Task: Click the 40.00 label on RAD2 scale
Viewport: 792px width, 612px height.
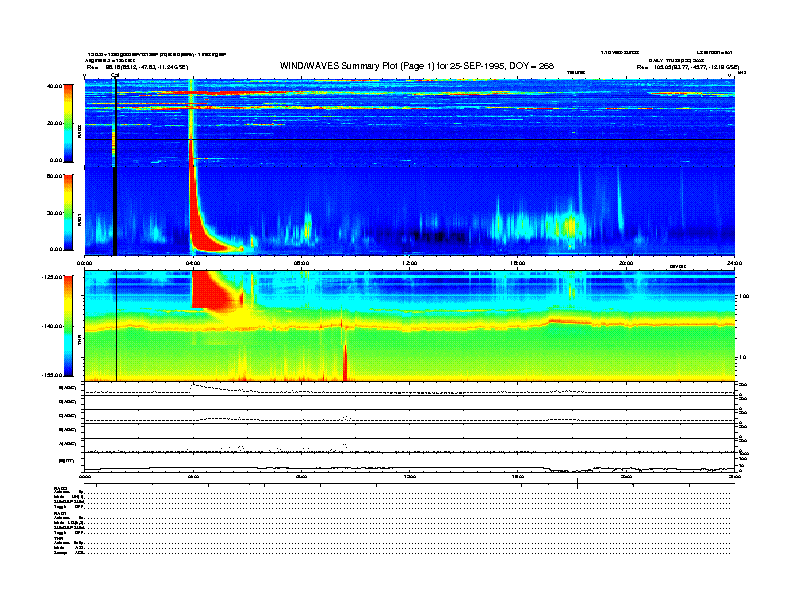Action: tap(54, 86)
